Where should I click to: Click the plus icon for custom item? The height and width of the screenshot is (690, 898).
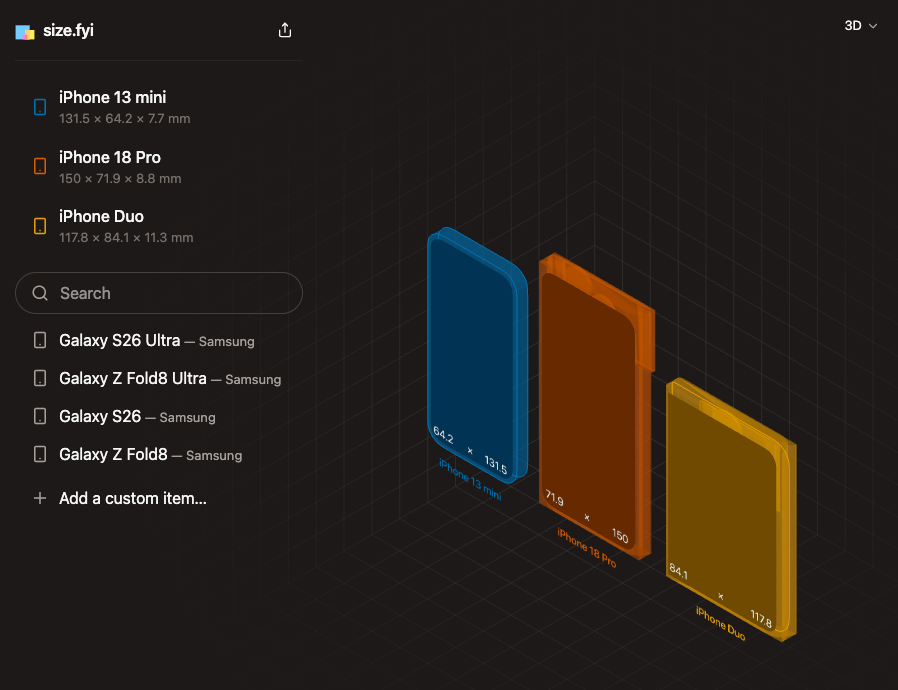[40, 498]
